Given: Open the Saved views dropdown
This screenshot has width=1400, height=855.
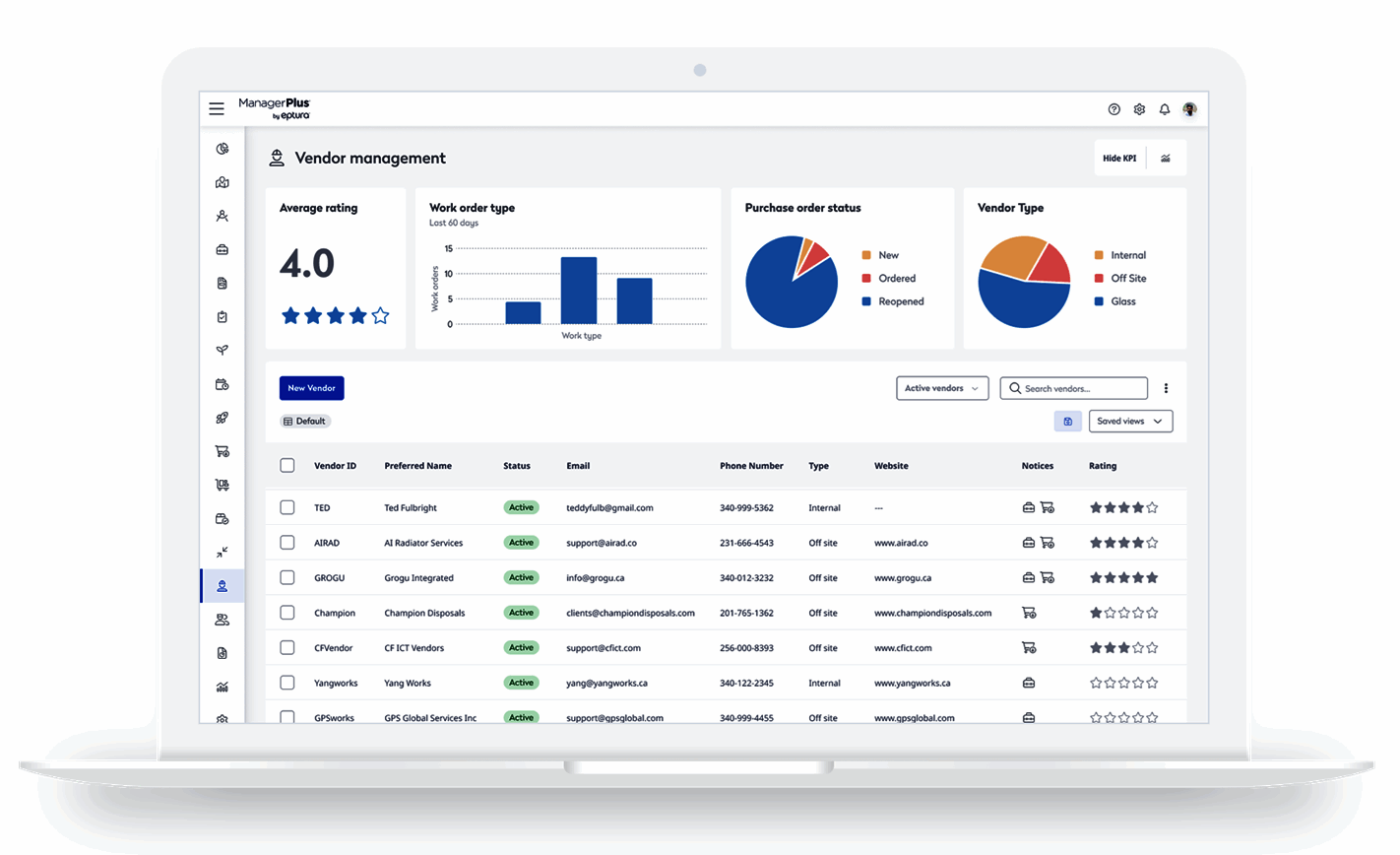Looking at the screenshot, I should click(1130, 422).
